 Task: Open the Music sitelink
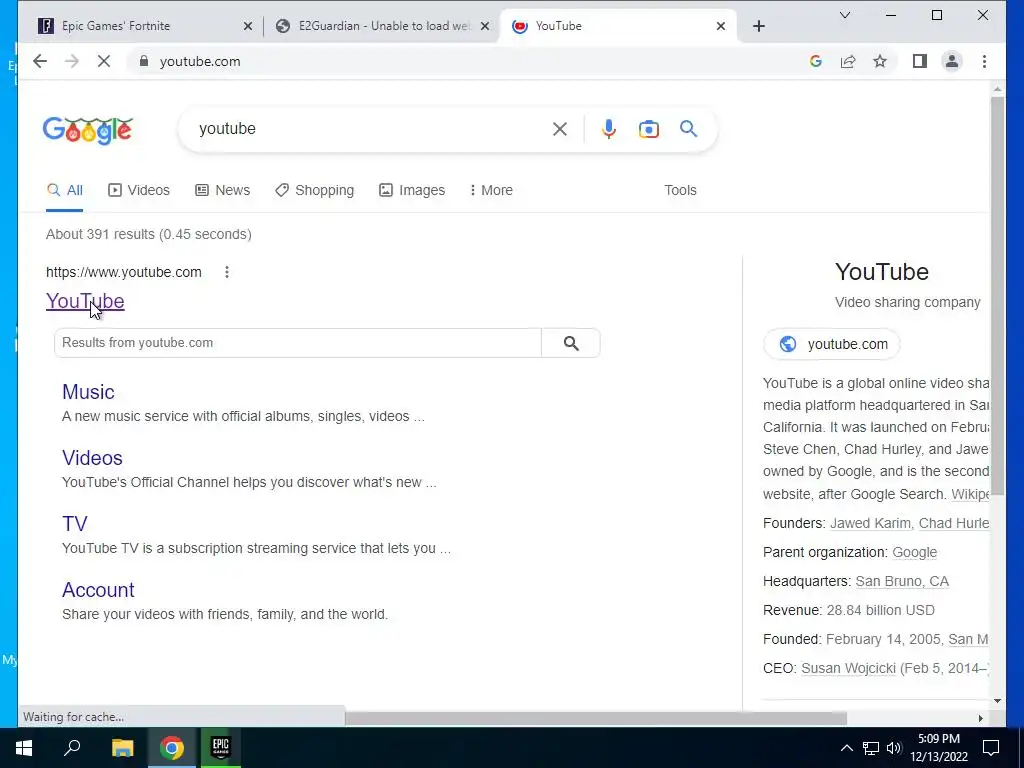(x=88, y=392)
